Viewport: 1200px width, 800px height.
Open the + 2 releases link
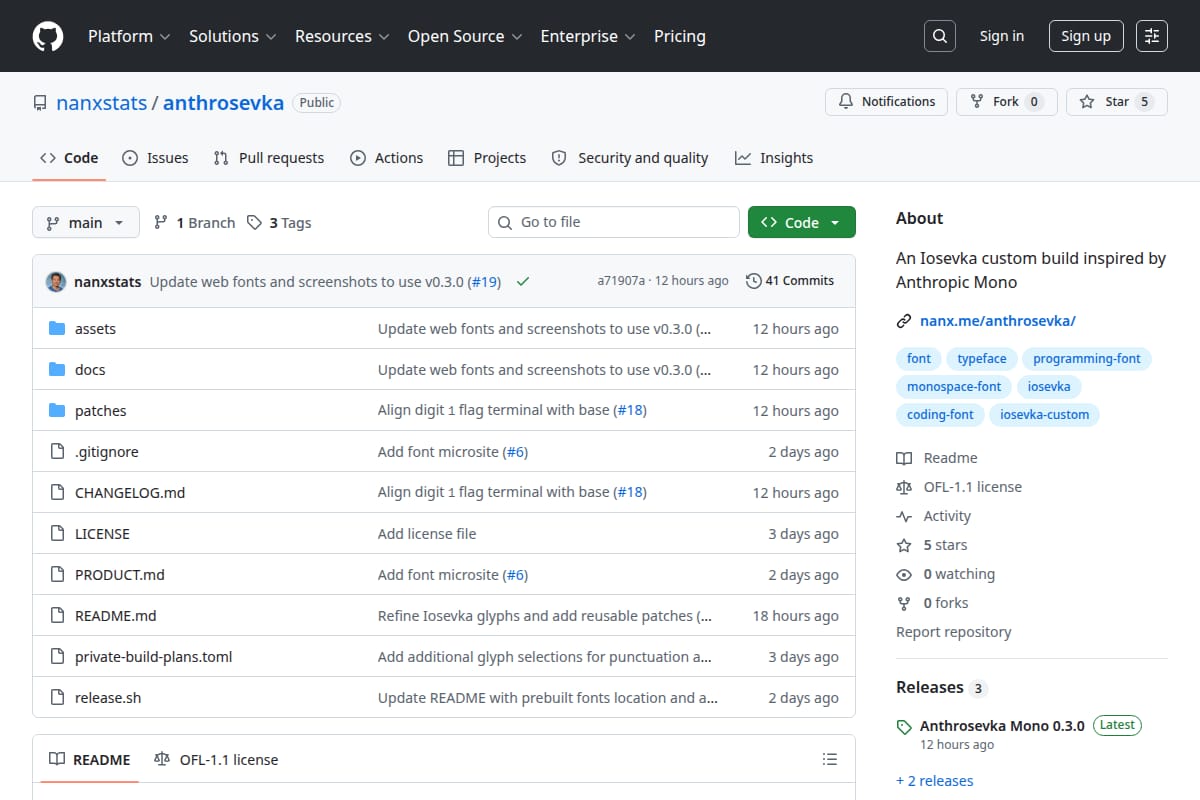[x=935, y=781]
